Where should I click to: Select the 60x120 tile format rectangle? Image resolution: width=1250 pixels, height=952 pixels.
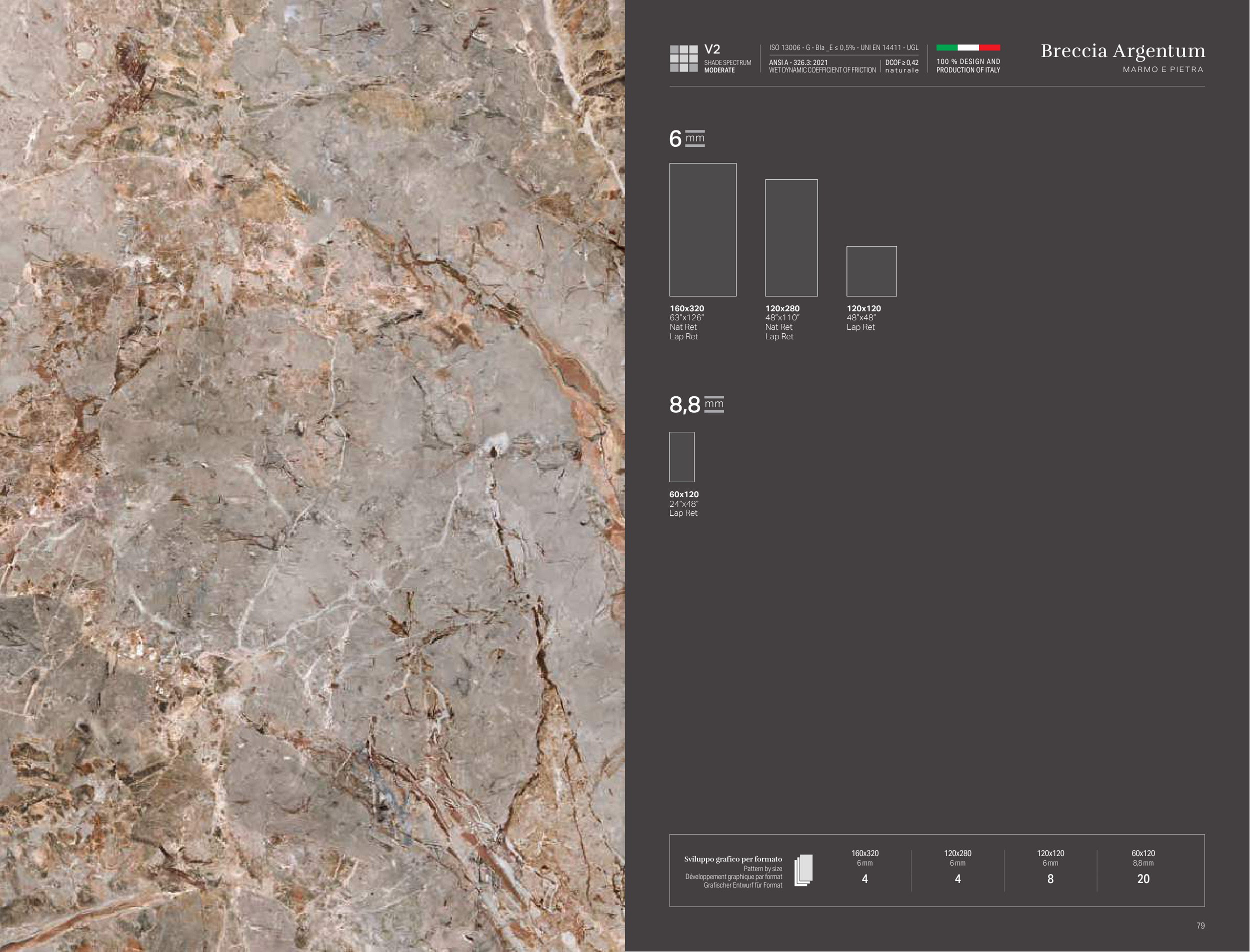pyautogui.click(x=681, y=457)
